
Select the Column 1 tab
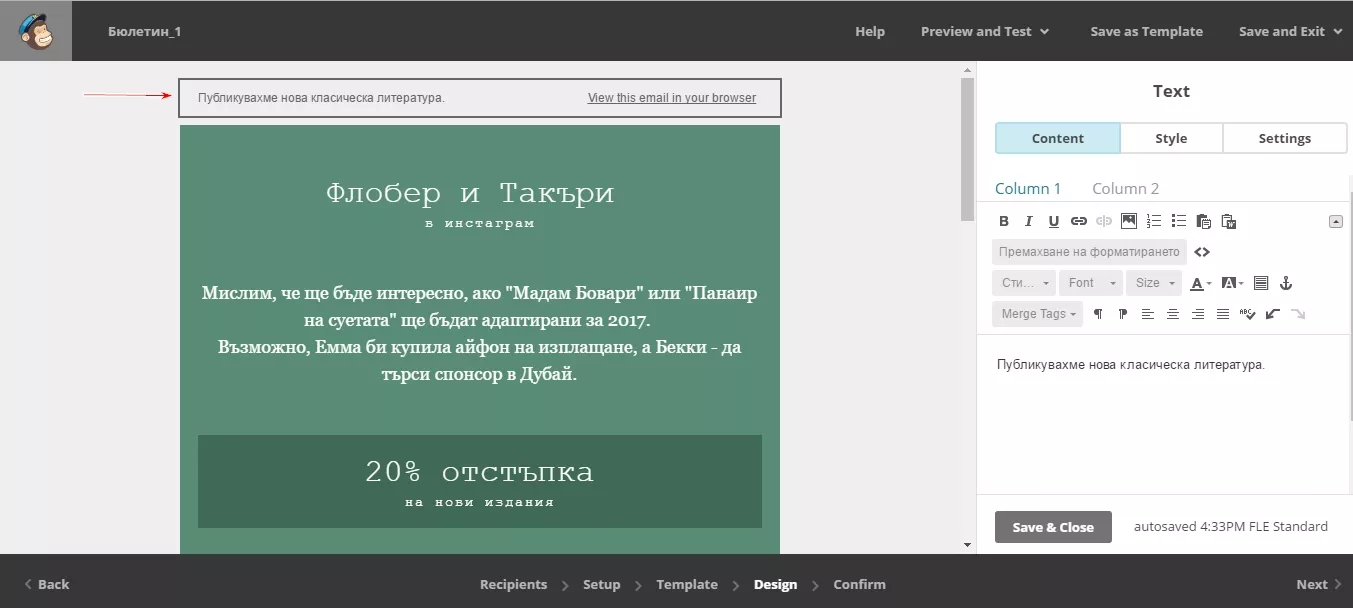[1028, 188]
